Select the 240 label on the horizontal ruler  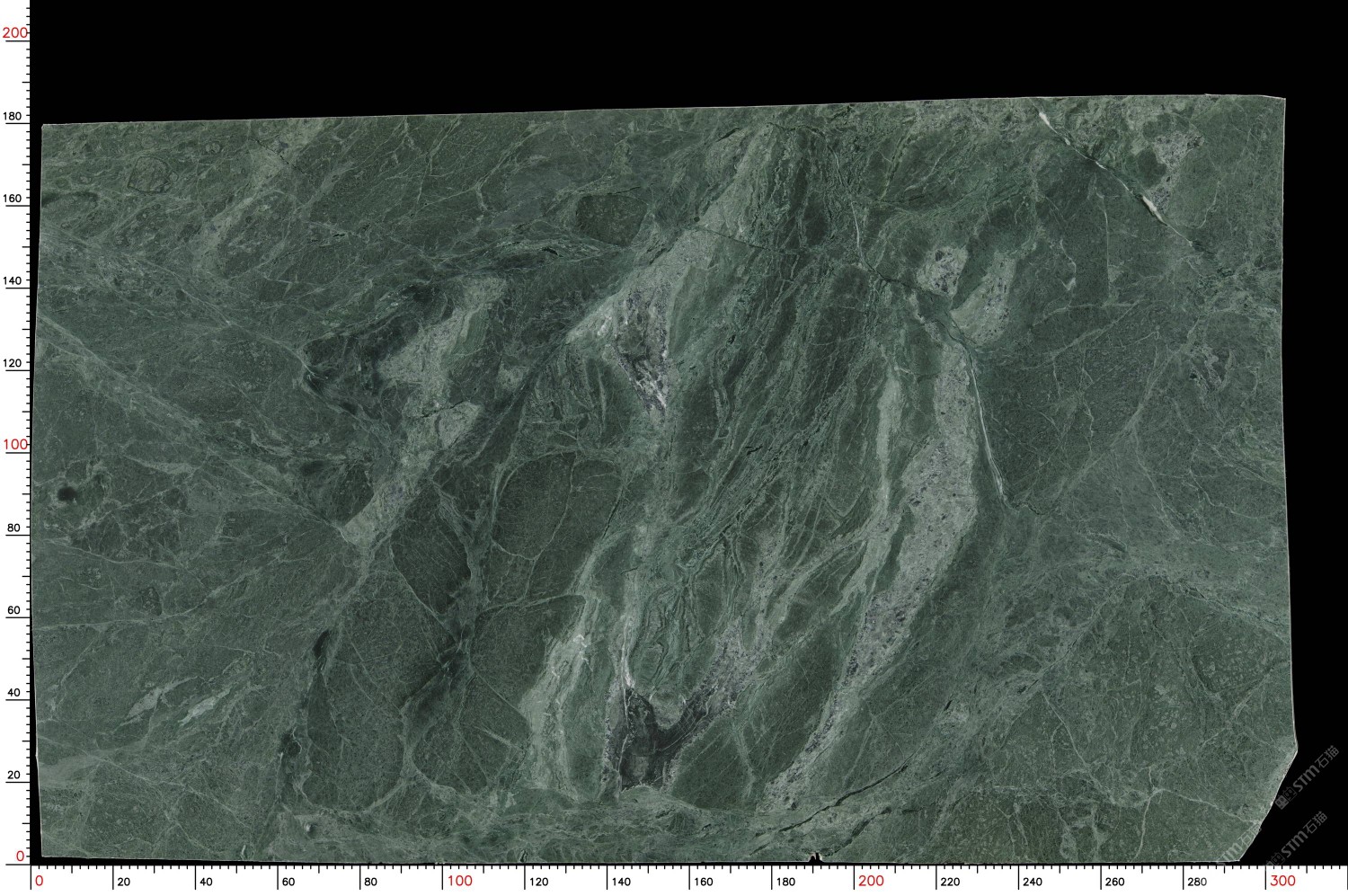pyautogui.click(x=1033, y=882)
